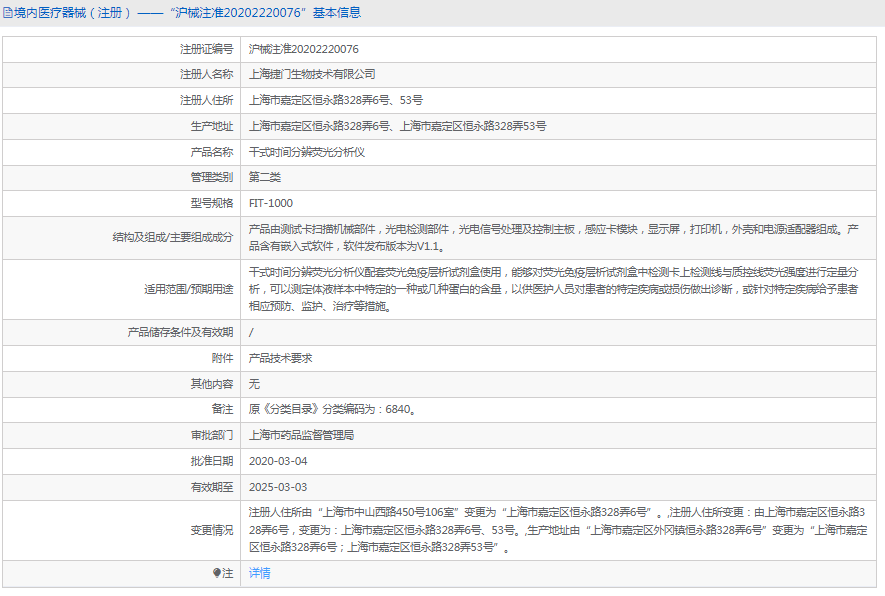Screen dimensions: 885x596
Task: Click intended use paragraph about 荧光免疫层析试剂盒
Action: 553,290
